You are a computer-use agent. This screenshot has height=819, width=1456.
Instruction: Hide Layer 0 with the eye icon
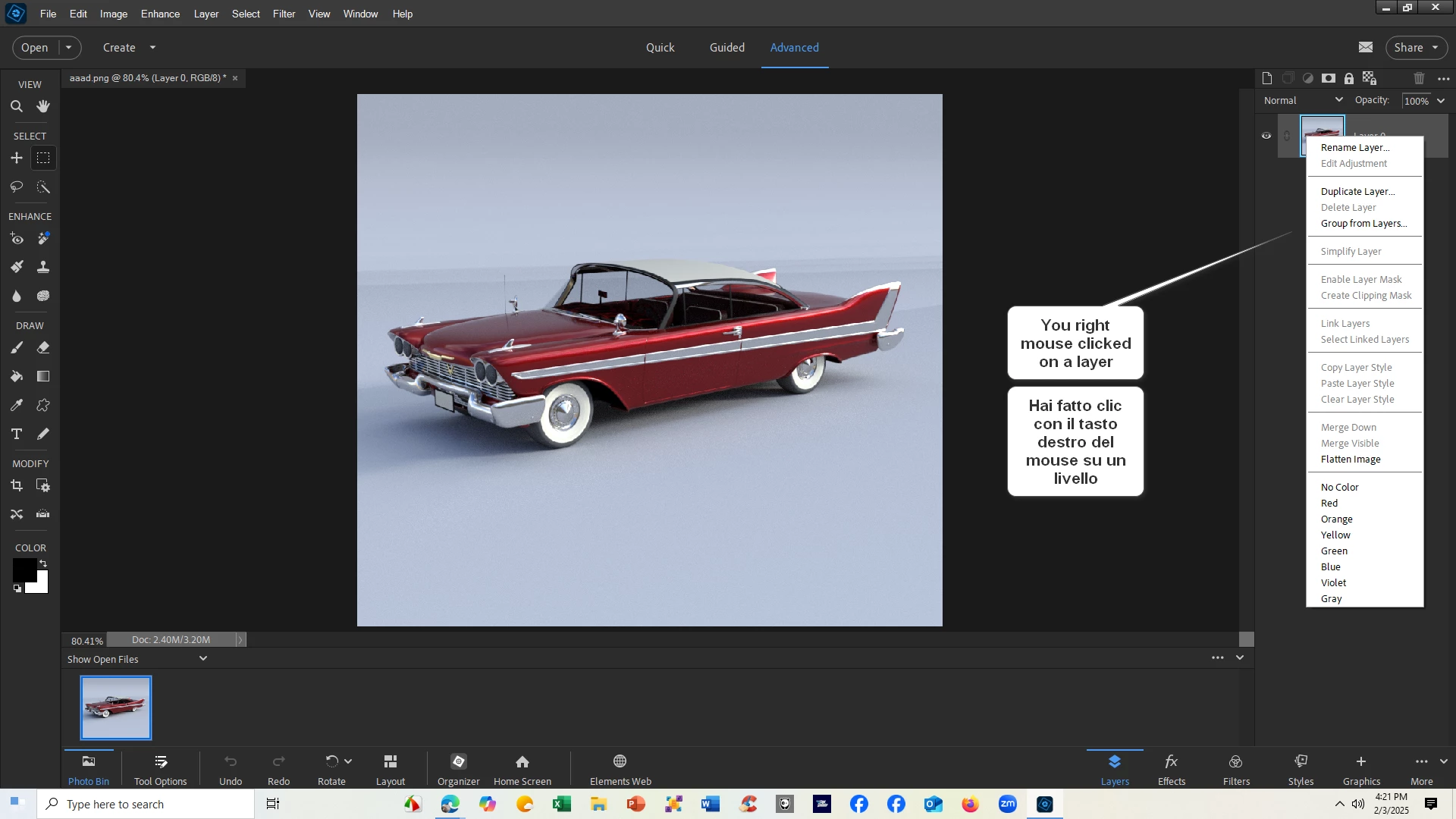tap(1266, 136)
